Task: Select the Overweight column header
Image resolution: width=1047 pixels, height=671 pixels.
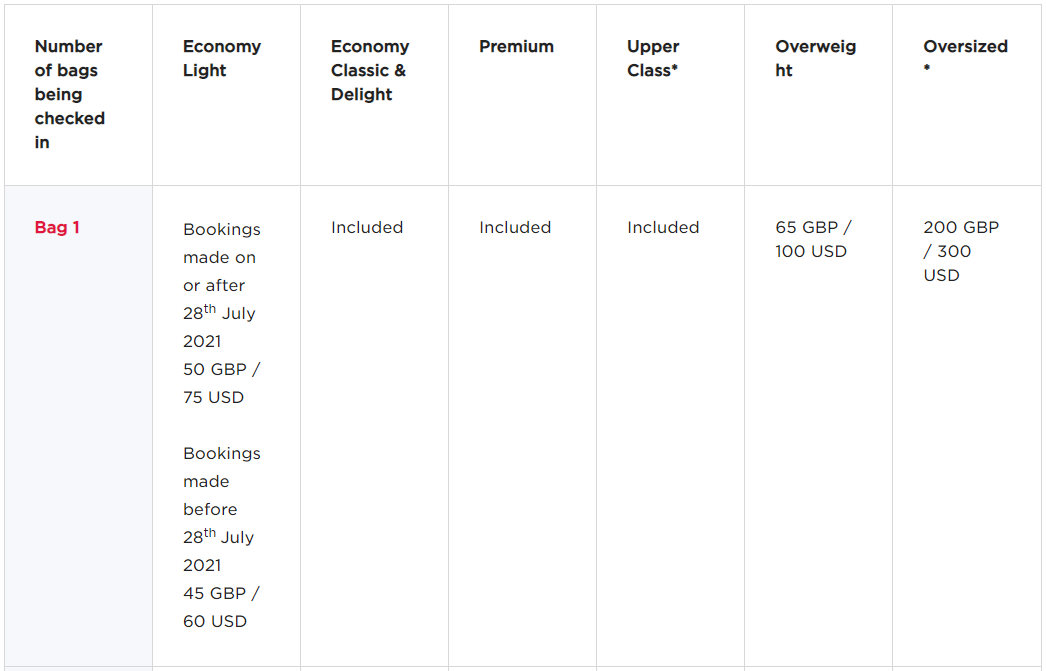Action: point(815,58)
